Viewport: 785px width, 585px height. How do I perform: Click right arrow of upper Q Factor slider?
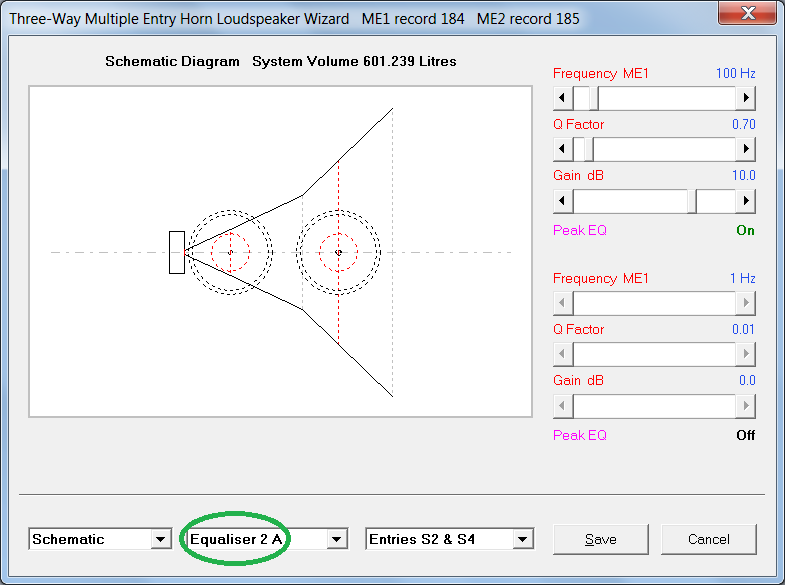click(745, 149)
